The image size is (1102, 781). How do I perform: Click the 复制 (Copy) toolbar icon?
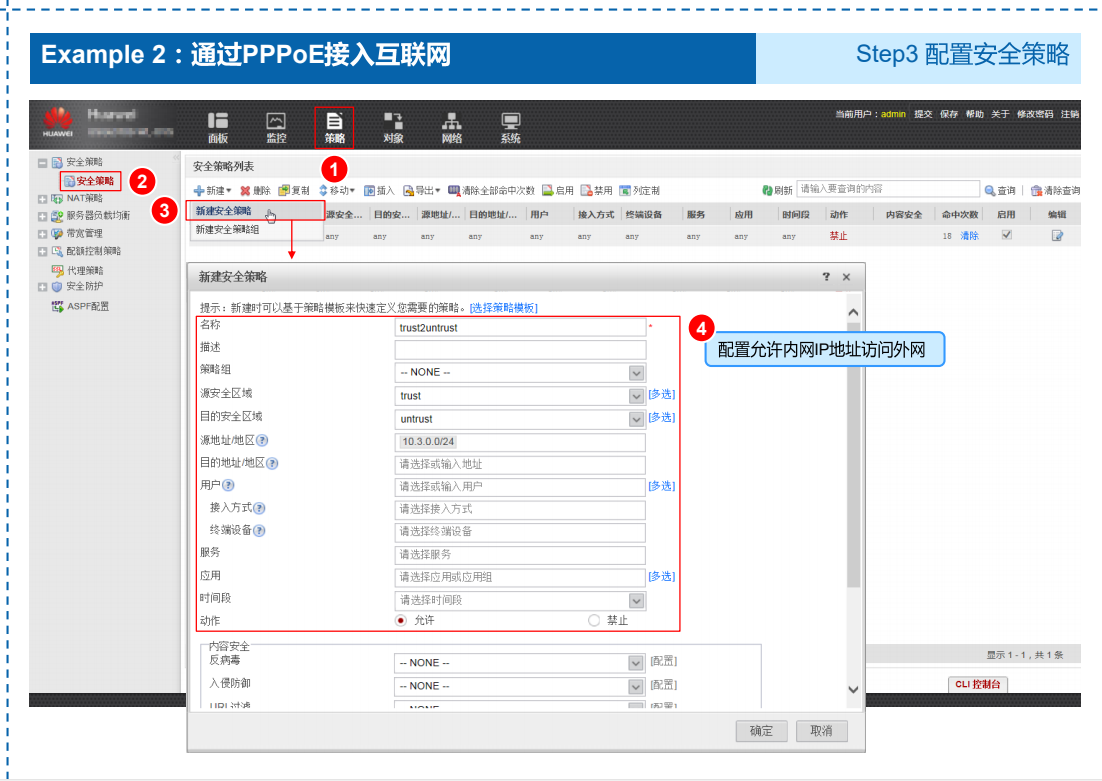(296, 190)
